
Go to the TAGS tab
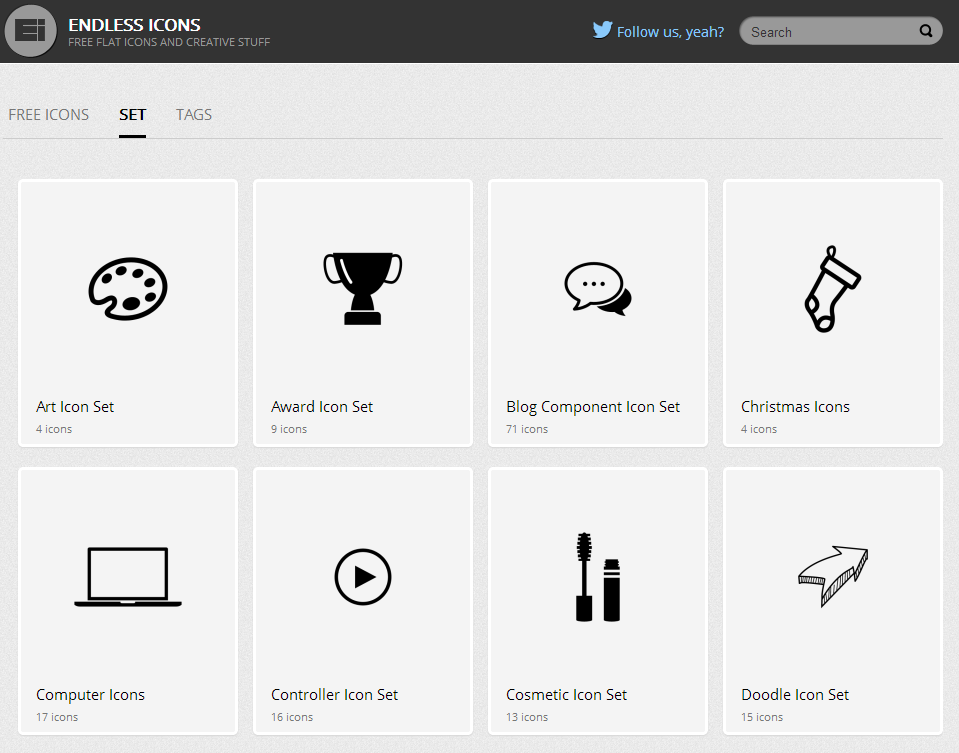194,114
